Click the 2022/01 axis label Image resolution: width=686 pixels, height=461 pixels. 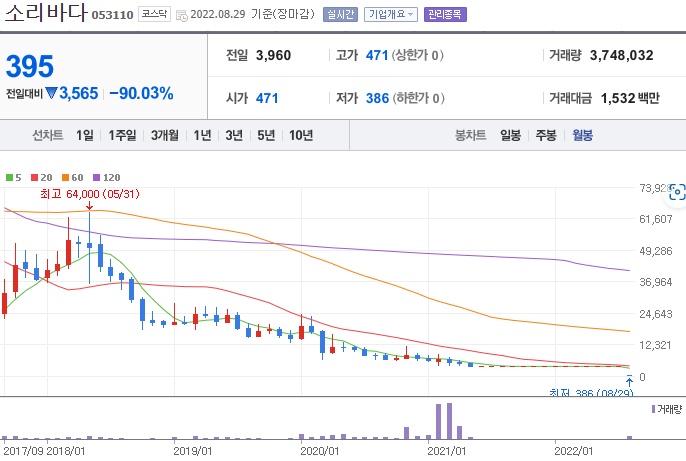pyautogui.click(x=573, y=451)
